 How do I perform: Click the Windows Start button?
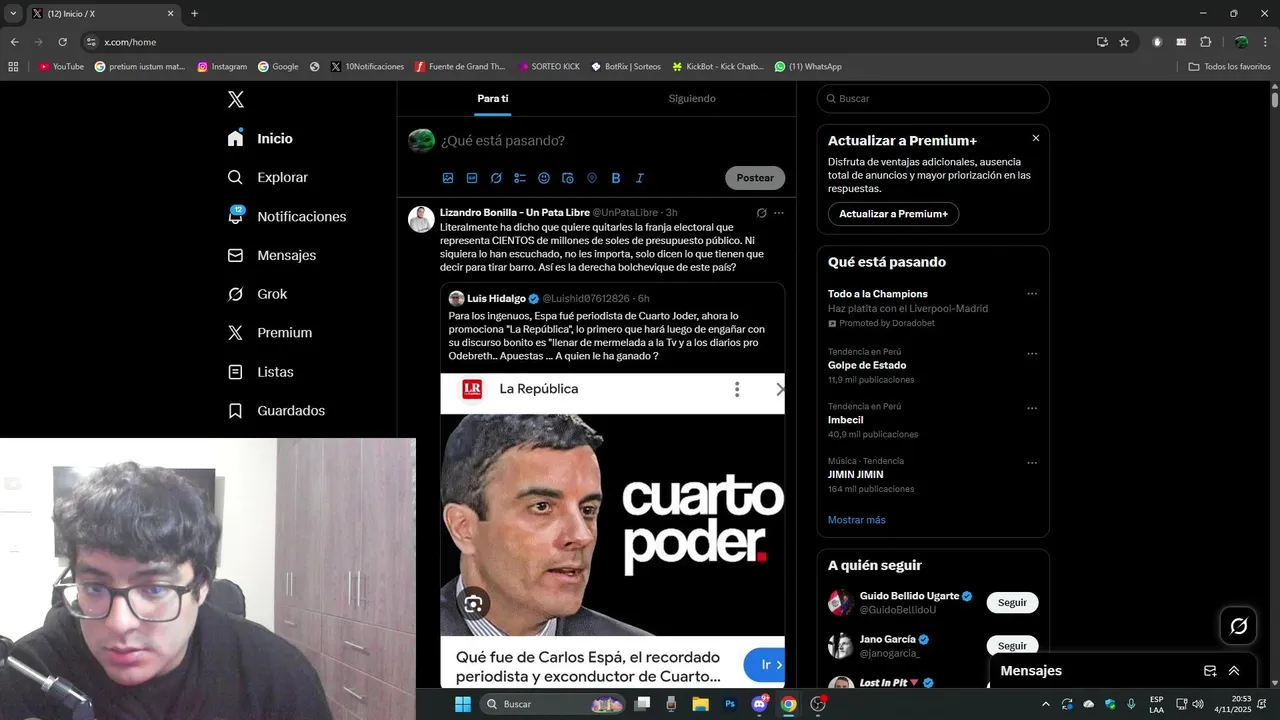point(463,704)
